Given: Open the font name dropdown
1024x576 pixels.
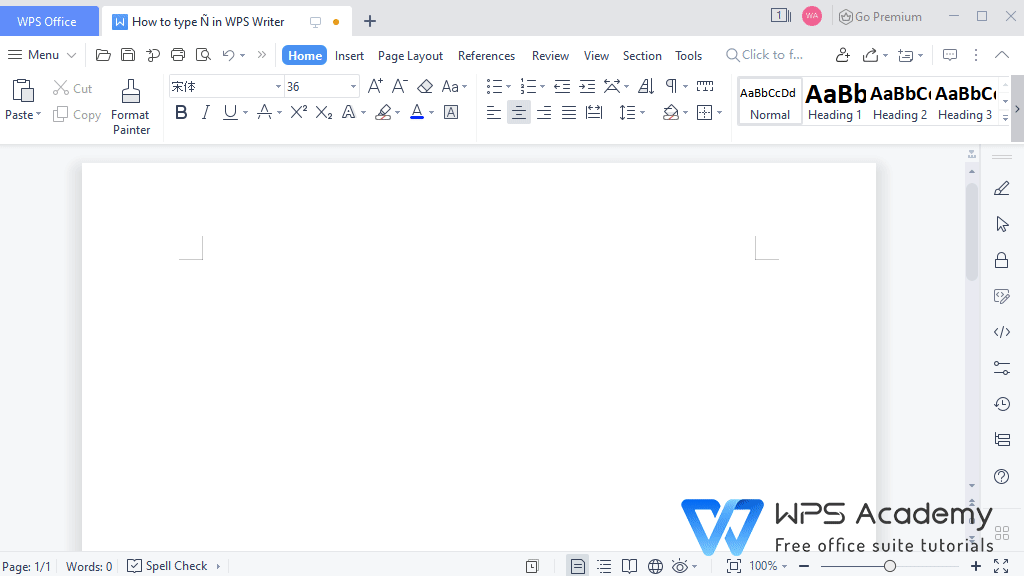Looking at the screenshot, I should point(278,86).
